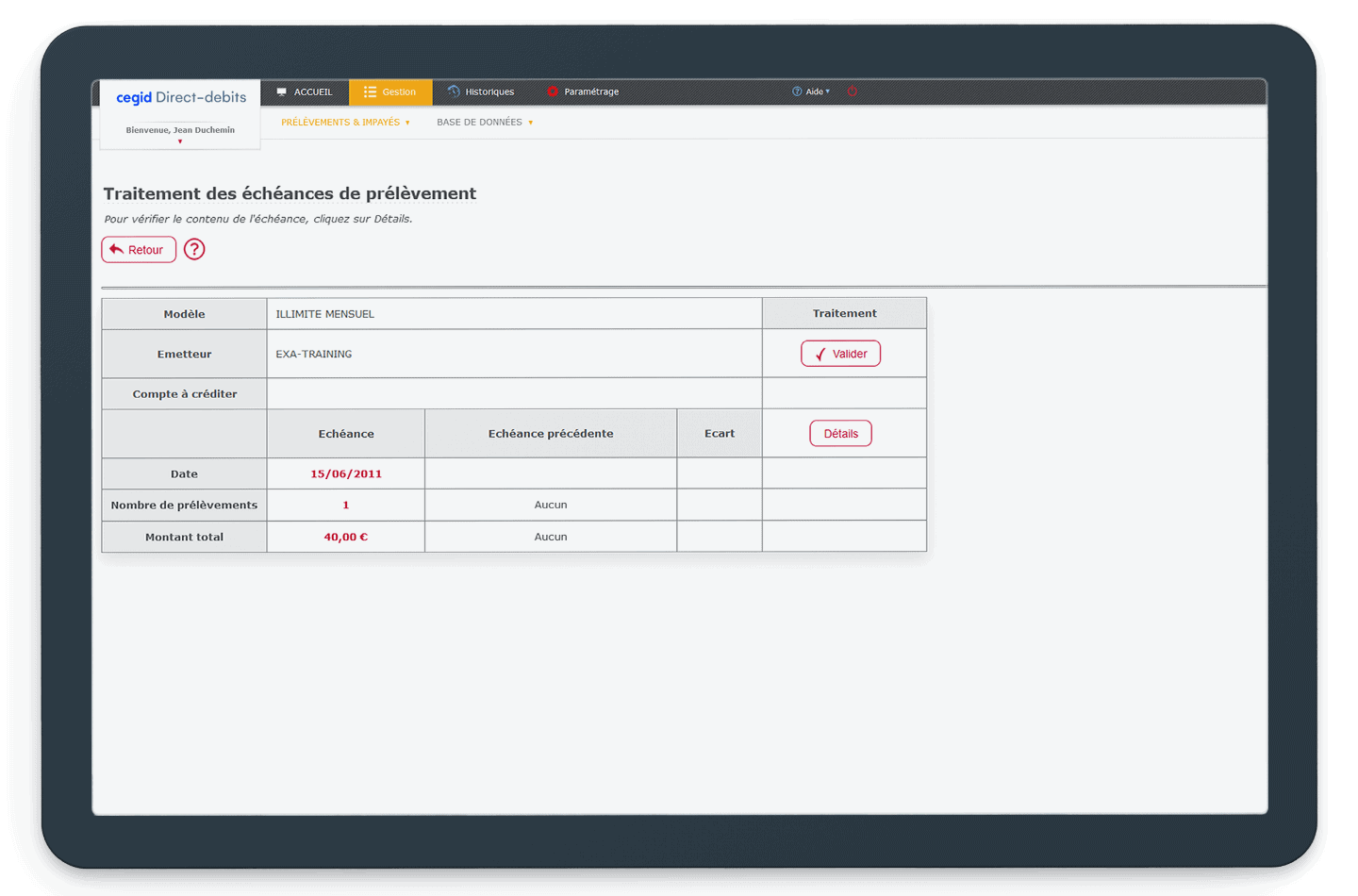Click the red power logout icon

point(853,91)
